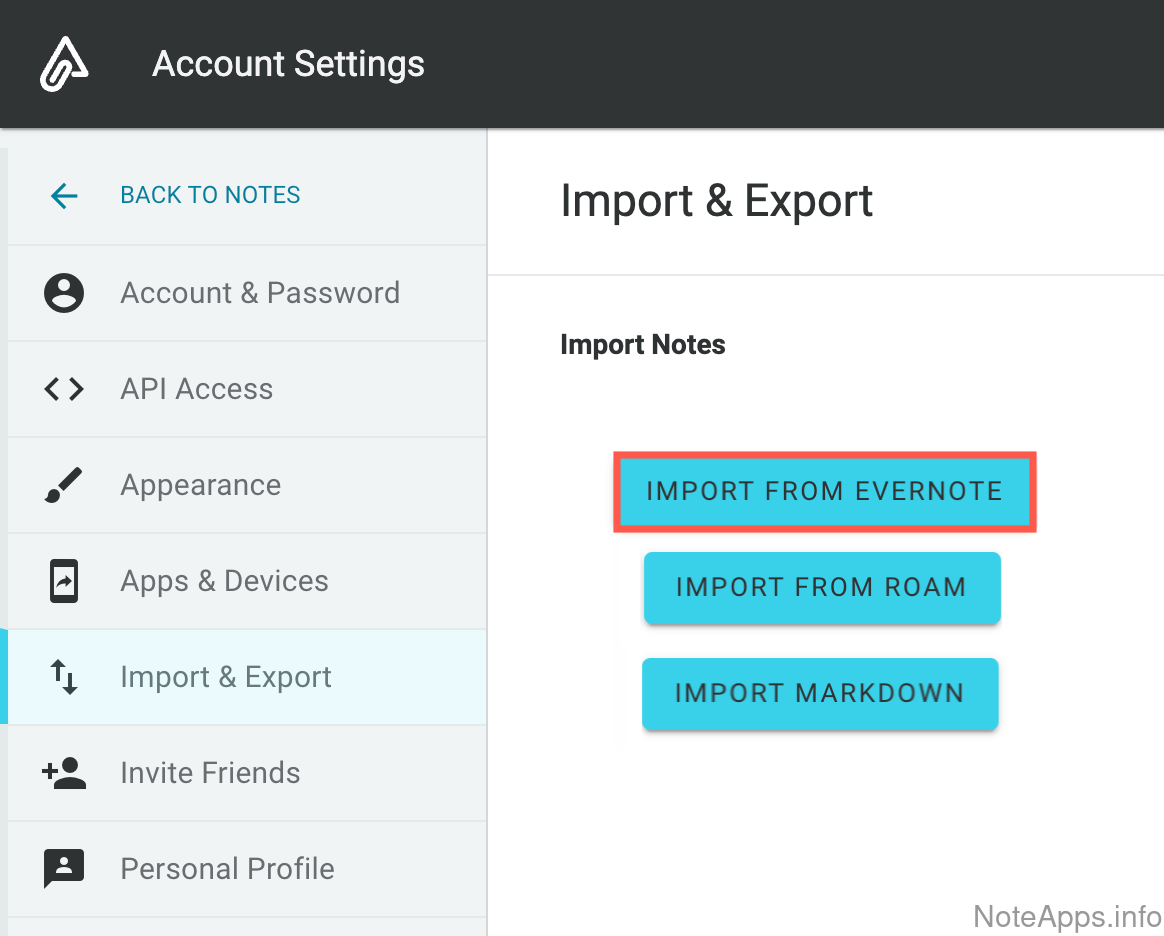1164x936 pixels.
Task: Click the back arrow icon
Action: 64,196
